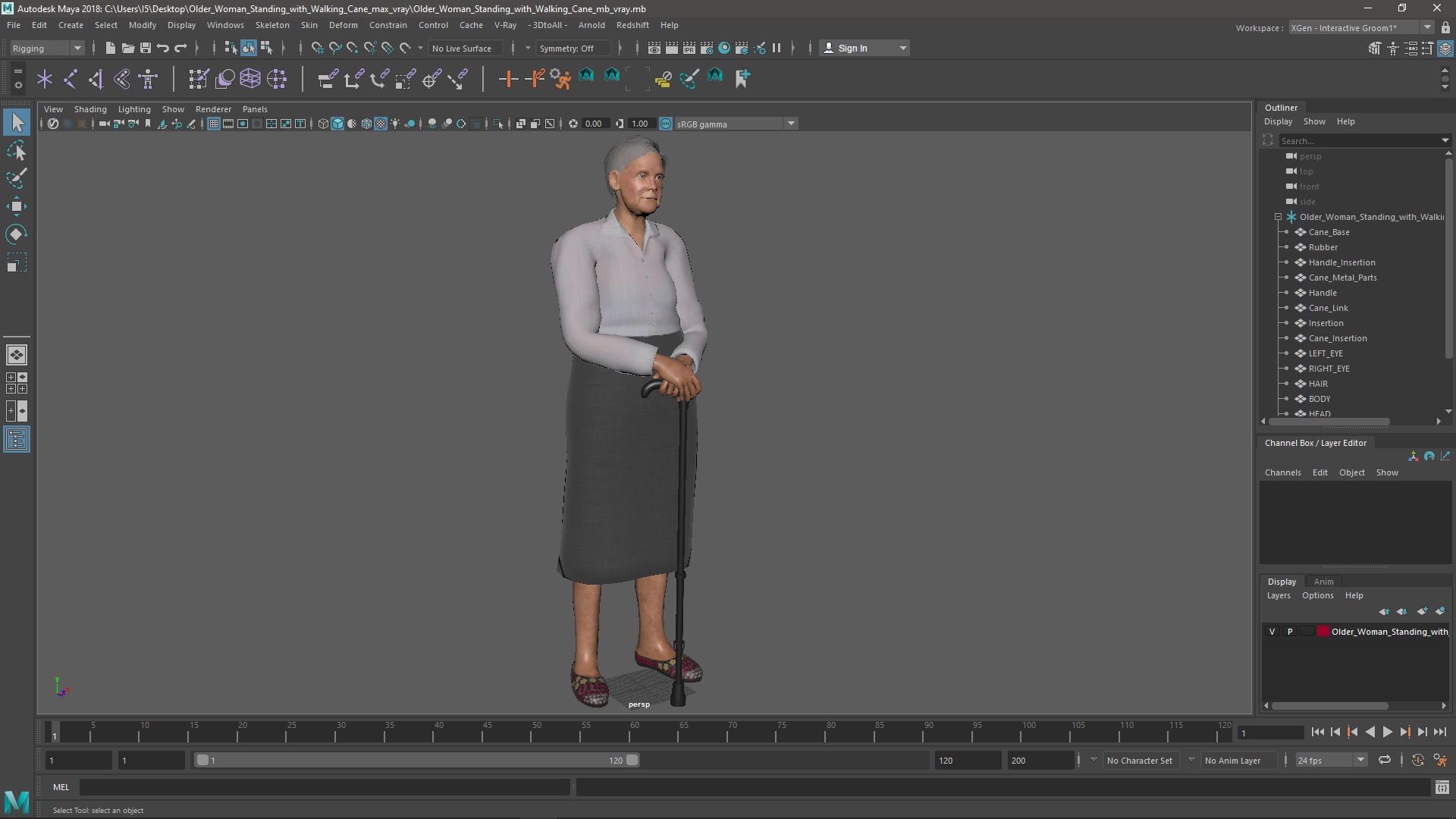The width and height of the screenshot is (1456, 819).
Task: Activate the Scale tool
Action: point(17,262)
